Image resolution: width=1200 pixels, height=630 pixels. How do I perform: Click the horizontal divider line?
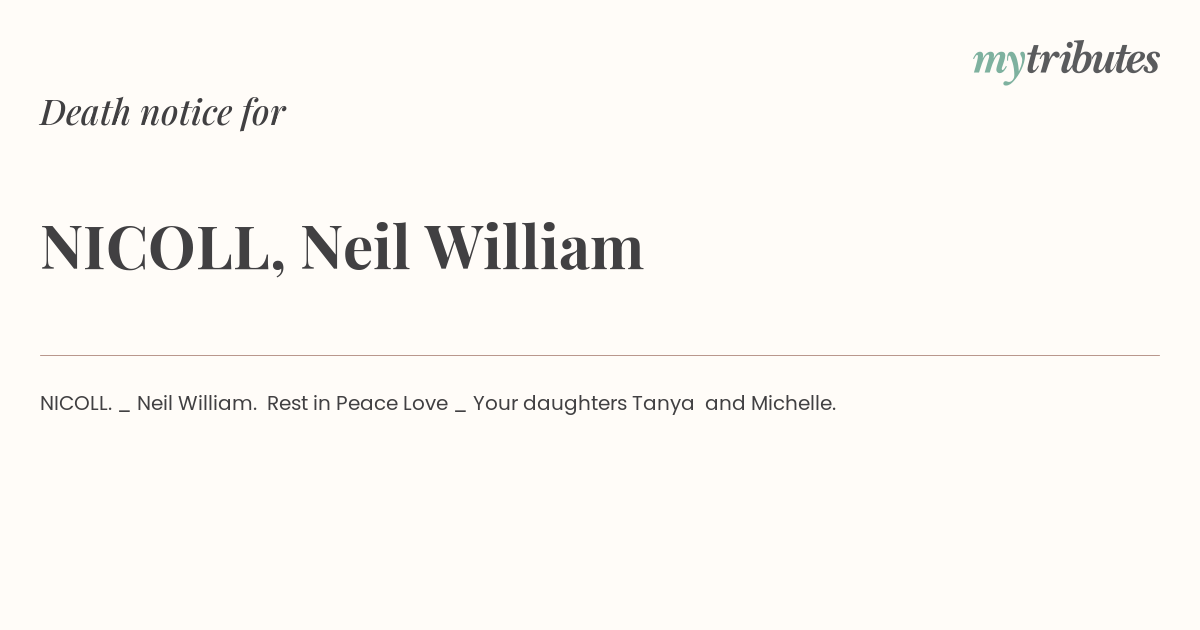tap(600, 355)
